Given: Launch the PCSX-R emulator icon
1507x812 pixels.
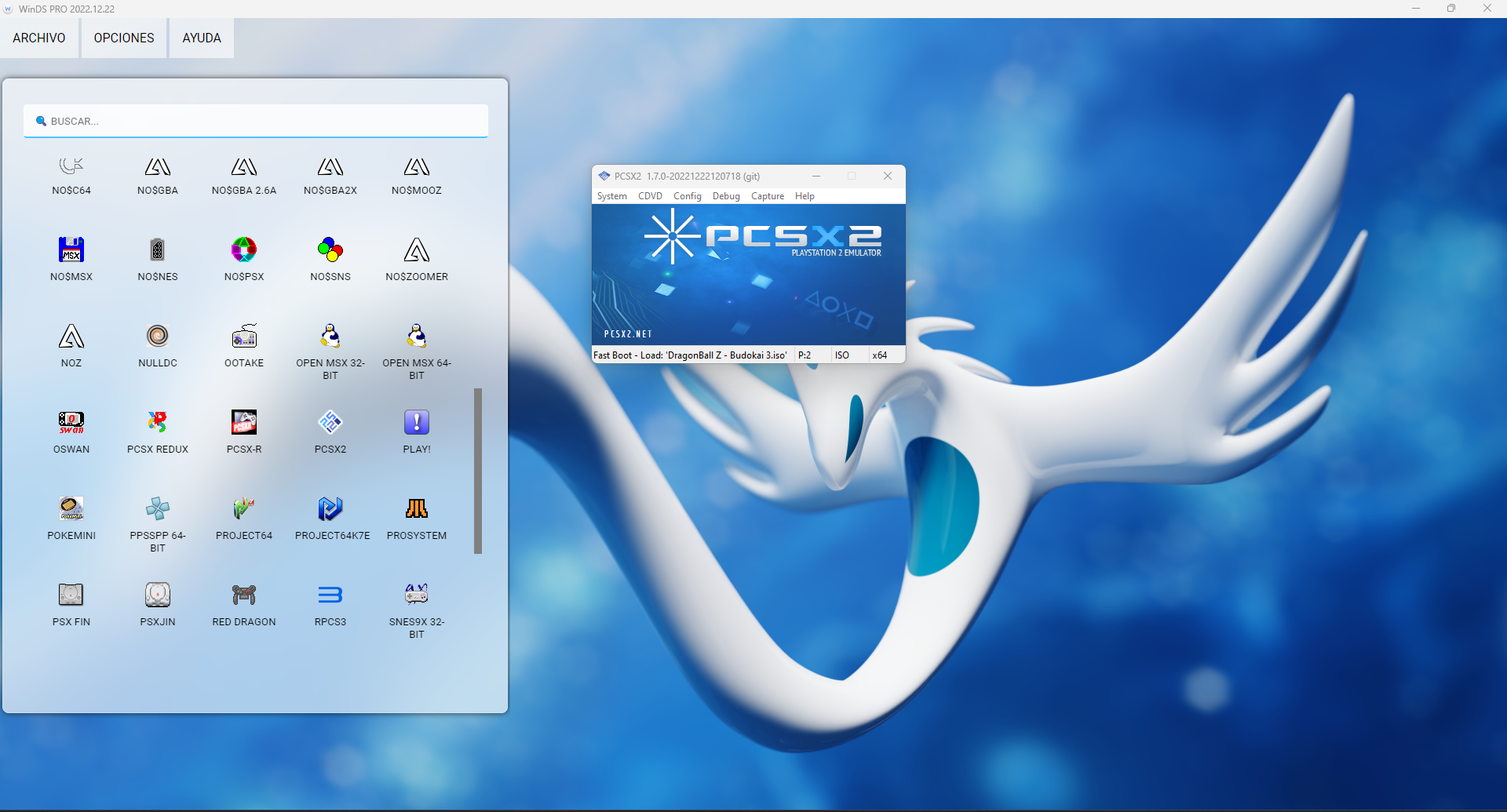Looking at the screenshot, I should tap(244, 422).
